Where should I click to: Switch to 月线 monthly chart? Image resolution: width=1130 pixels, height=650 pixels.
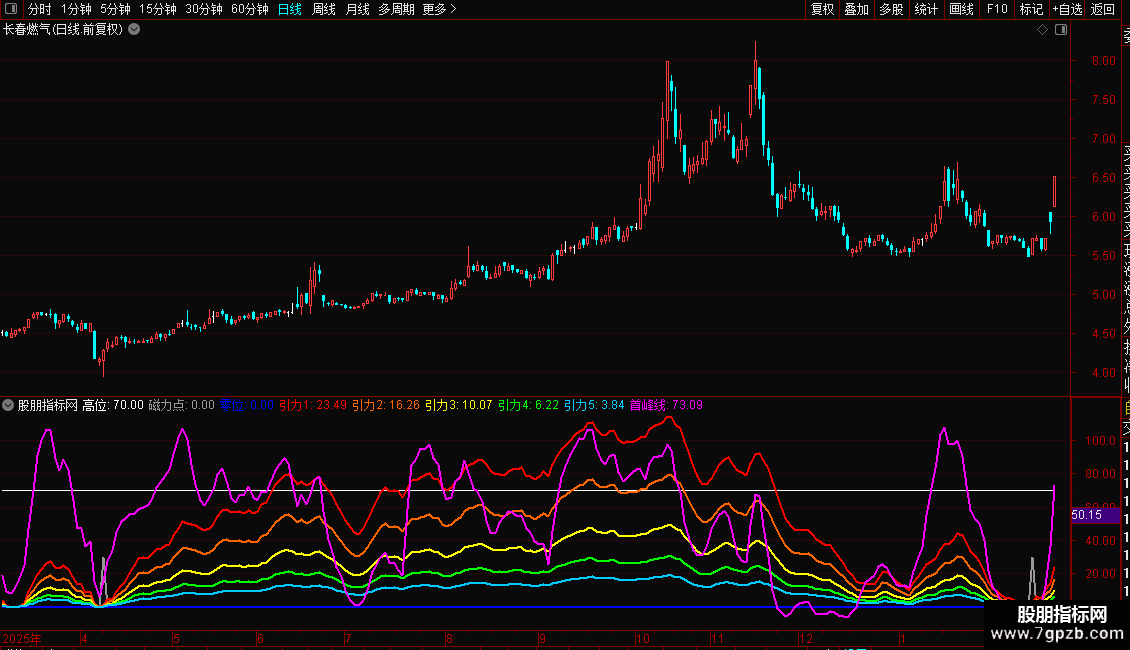[357, 9]
